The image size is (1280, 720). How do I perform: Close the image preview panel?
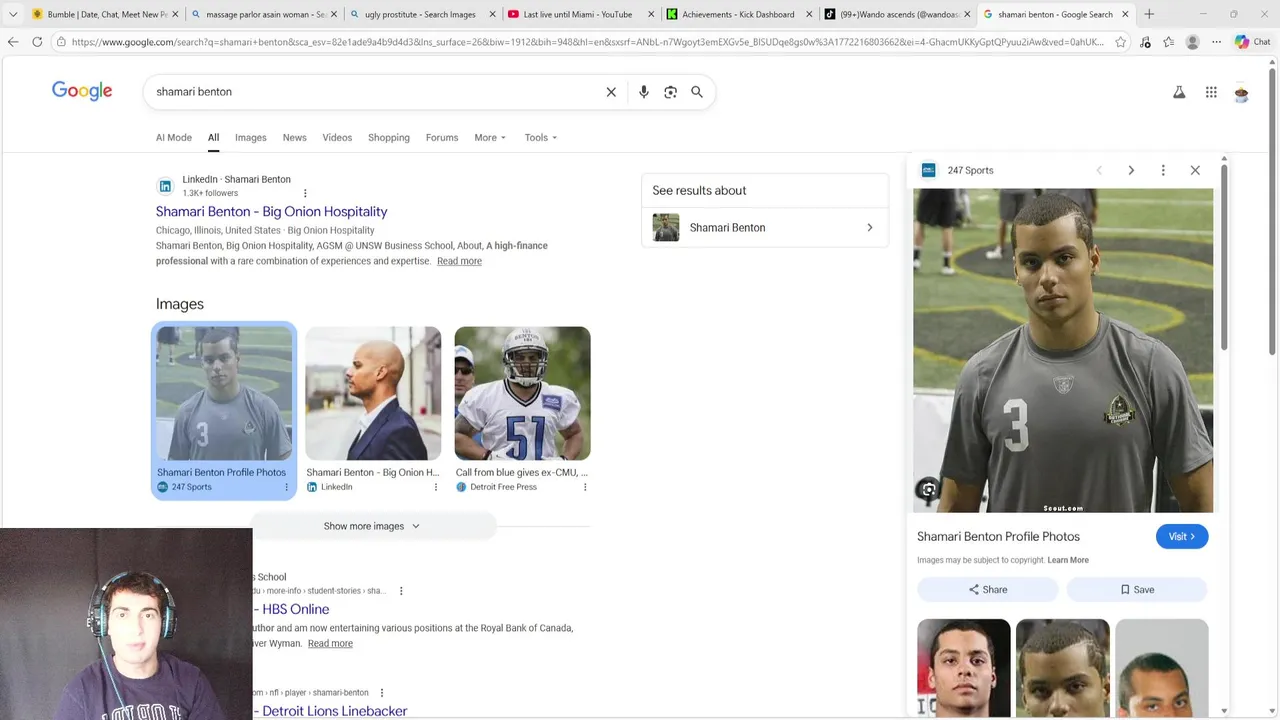1195,170
